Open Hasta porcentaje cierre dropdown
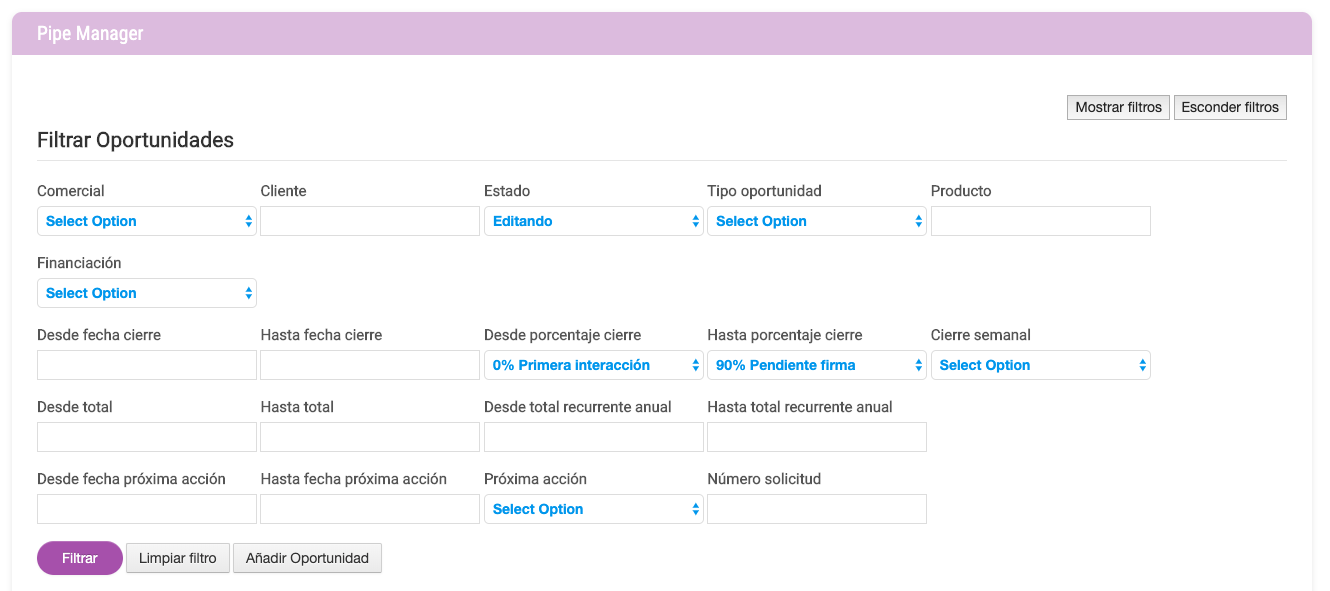This screenshot has height=591, width=1330. click(817, 365)
